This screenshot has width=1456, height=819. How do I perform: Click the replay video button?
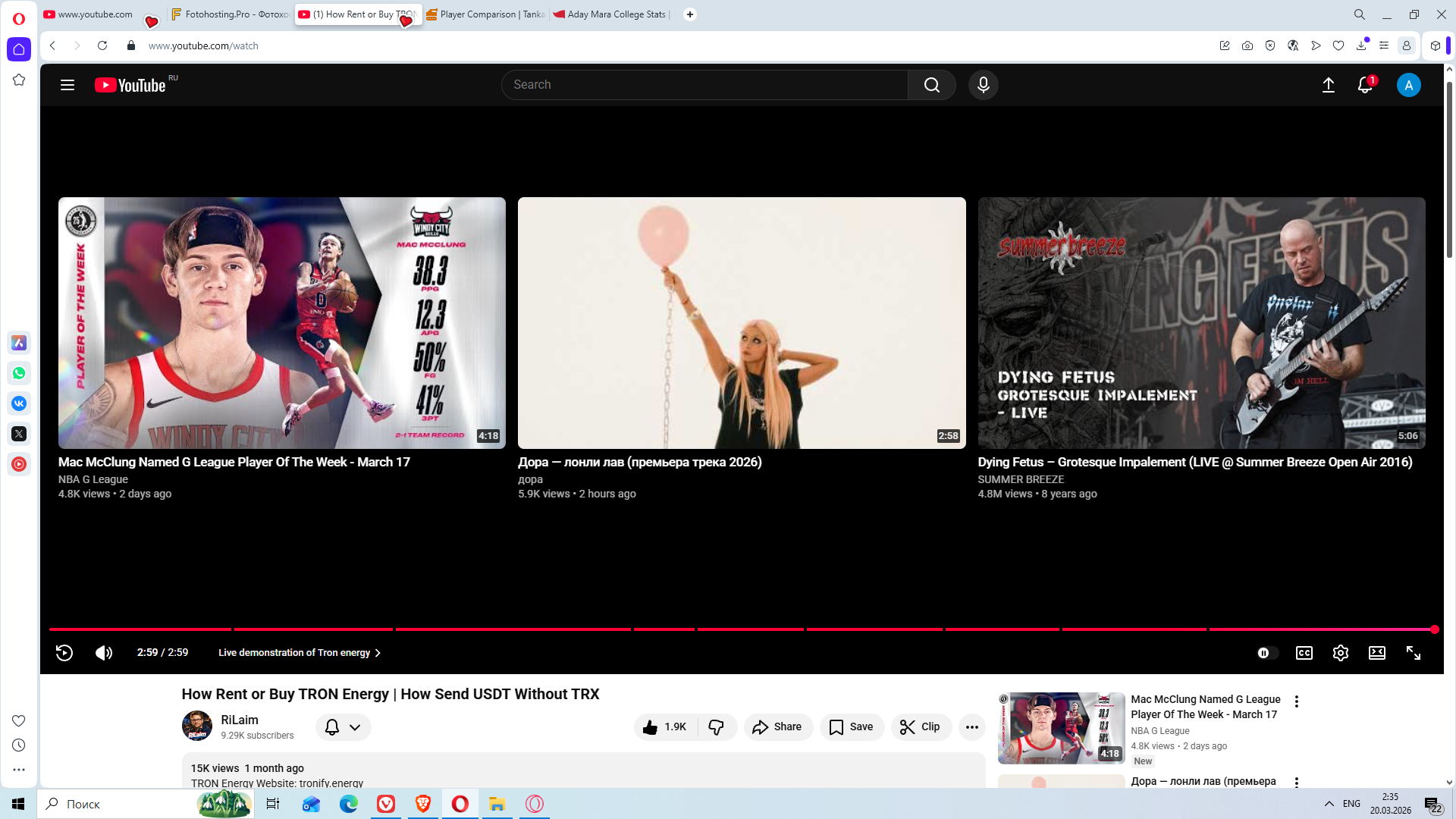[64, 653]
